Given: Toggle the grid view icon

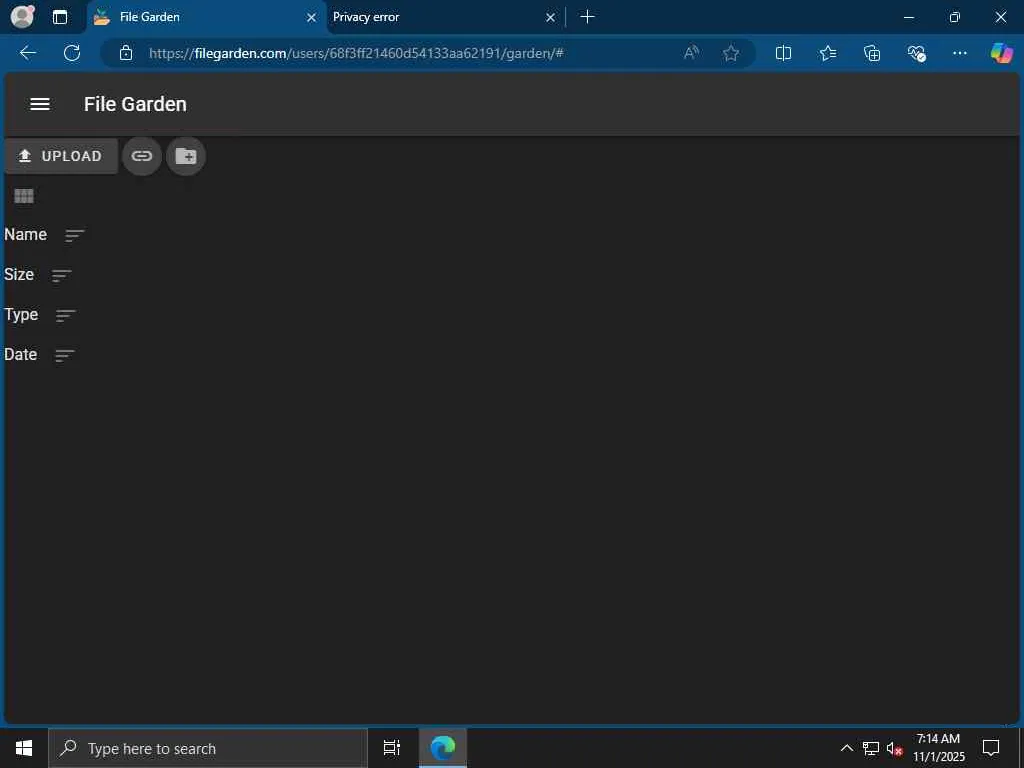Looking at the screenshot, I should pyautogui.click(x=24, y=196).
